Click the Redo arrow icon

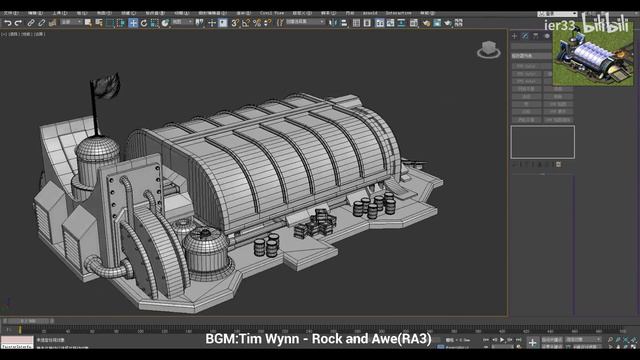tap(18, 23)
